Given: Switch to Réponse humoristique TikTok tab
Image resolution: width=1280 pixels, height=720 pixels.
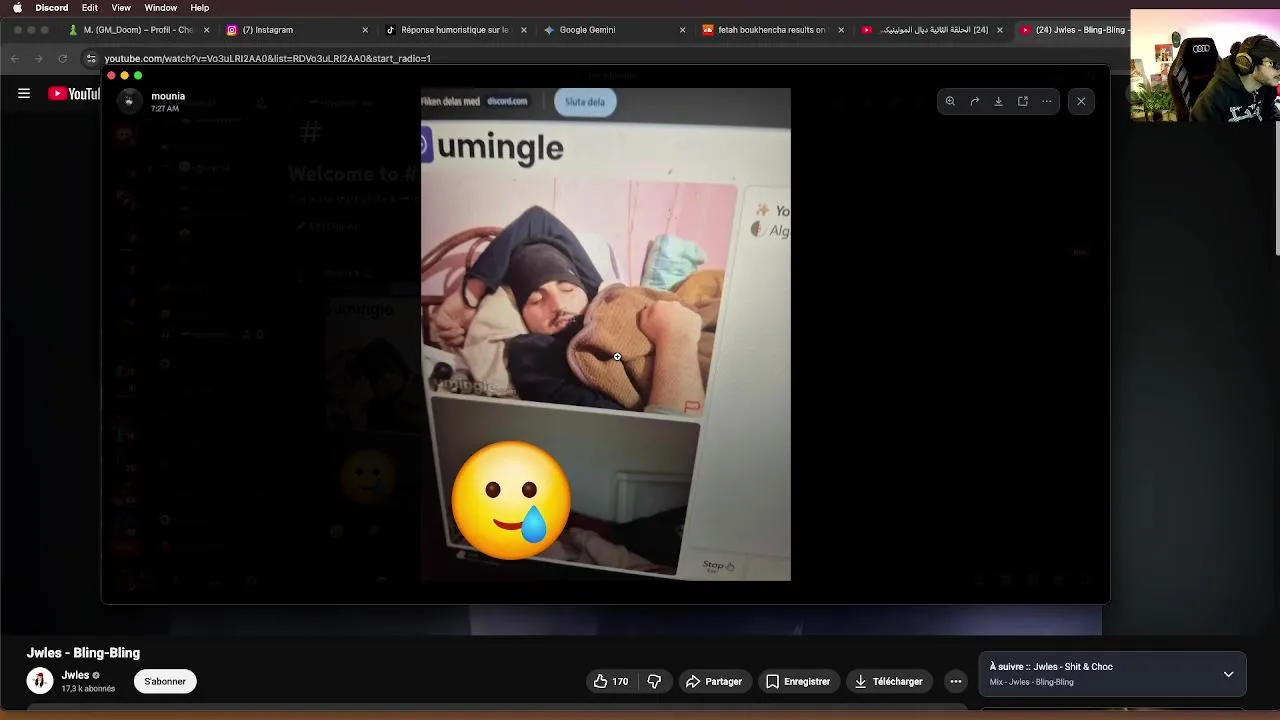Looking at the screenshot, I should (454, 30).
